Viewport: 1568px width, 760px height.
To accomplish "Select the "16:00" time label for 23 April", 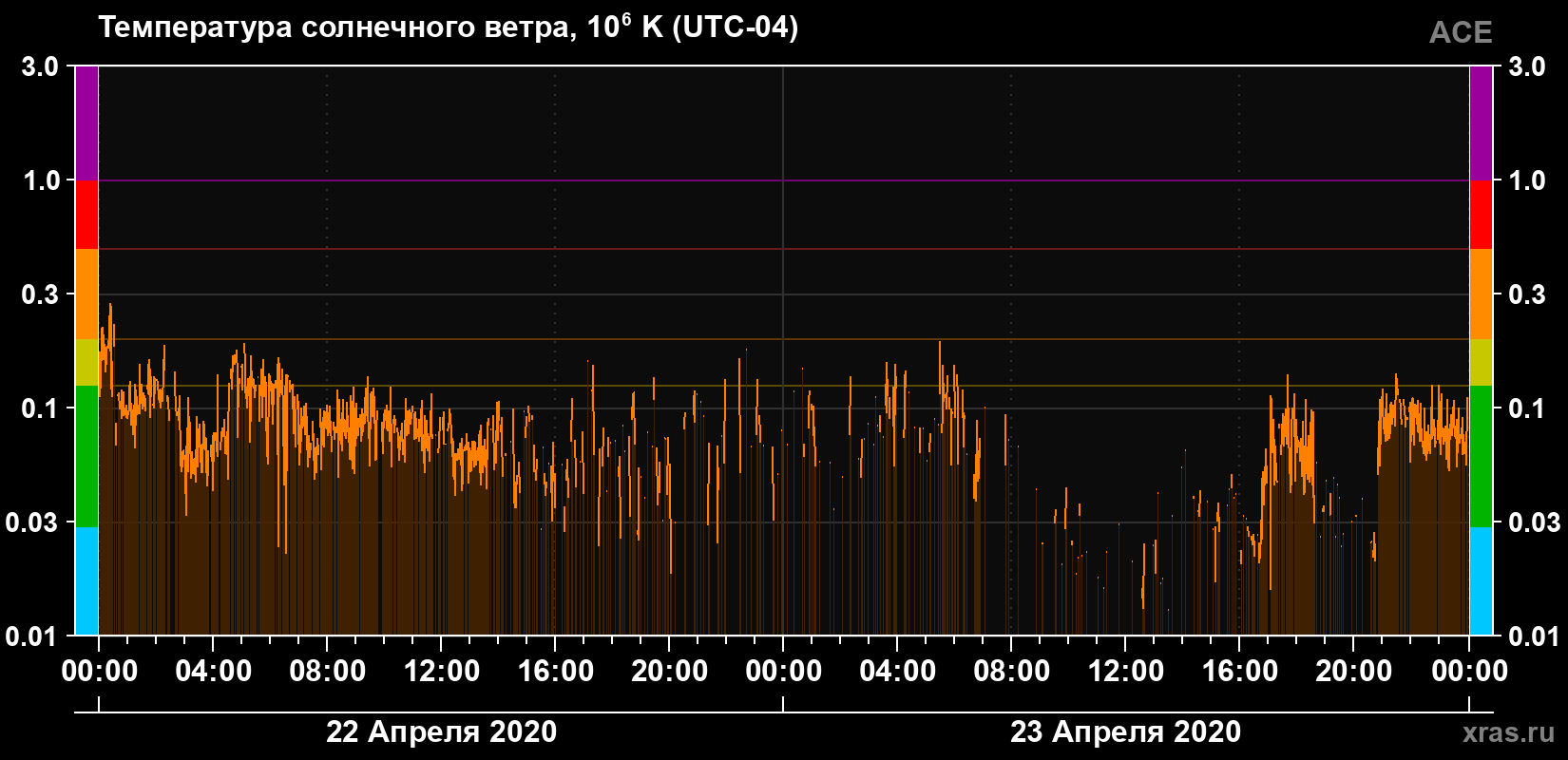I will 1240,672.
